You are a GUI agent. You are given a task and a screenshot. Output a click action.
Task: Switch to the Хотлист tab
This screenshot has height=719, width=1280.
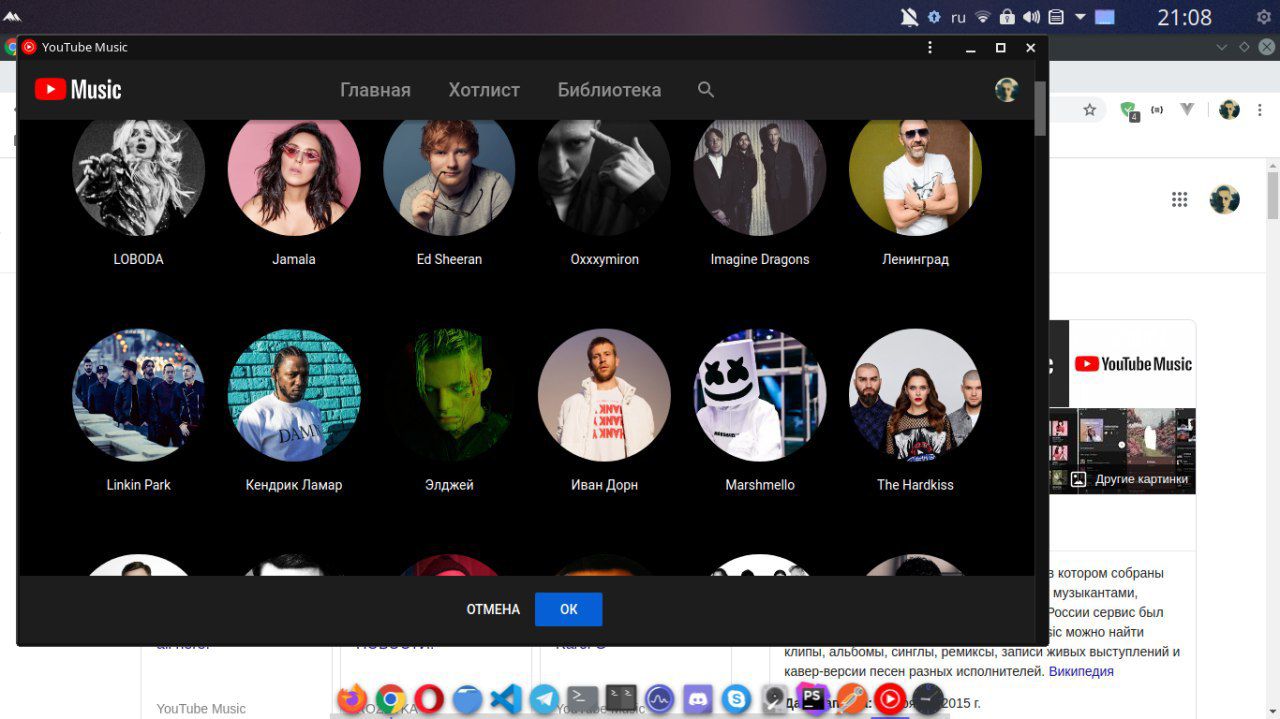click(x=484, y=90)
